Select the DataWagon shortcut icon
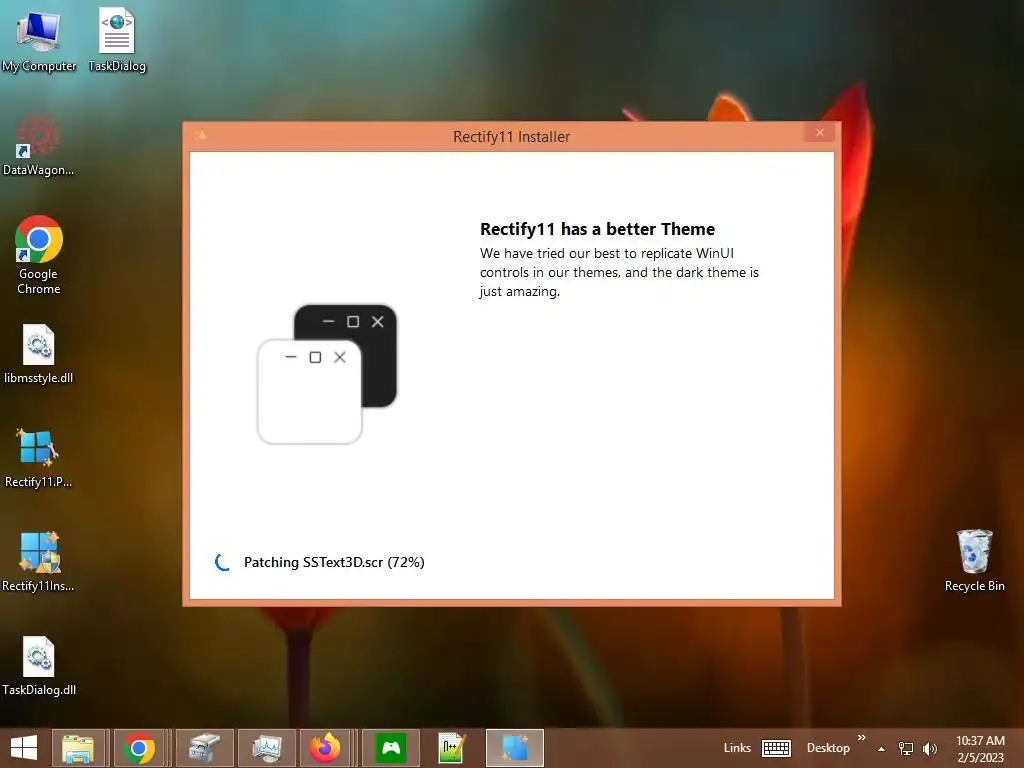Image resolution: width=1024 pixels, height=768 pixels. click(x=38, y=145)
